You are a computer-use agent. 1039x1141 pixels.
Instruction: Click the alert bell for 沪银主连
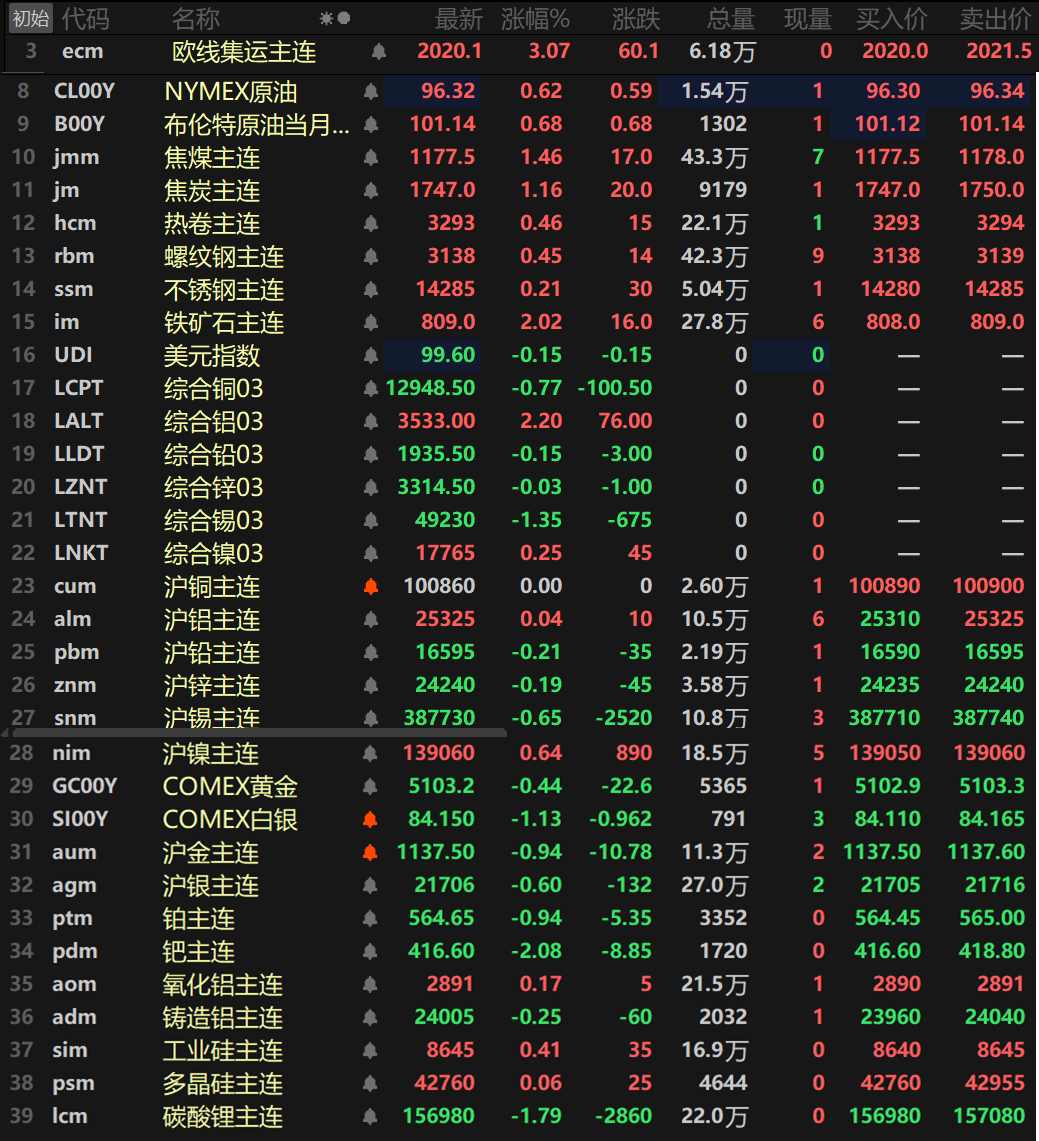pyautogui.click(x=370, y=885)
